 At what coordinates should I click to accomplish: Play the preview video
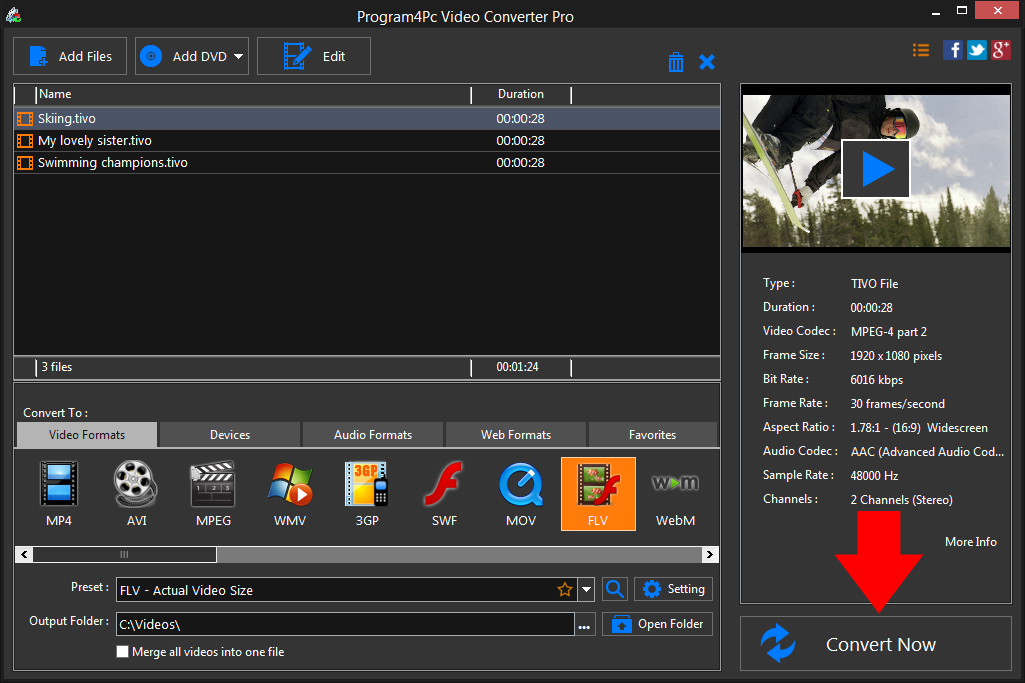(876, 169)
